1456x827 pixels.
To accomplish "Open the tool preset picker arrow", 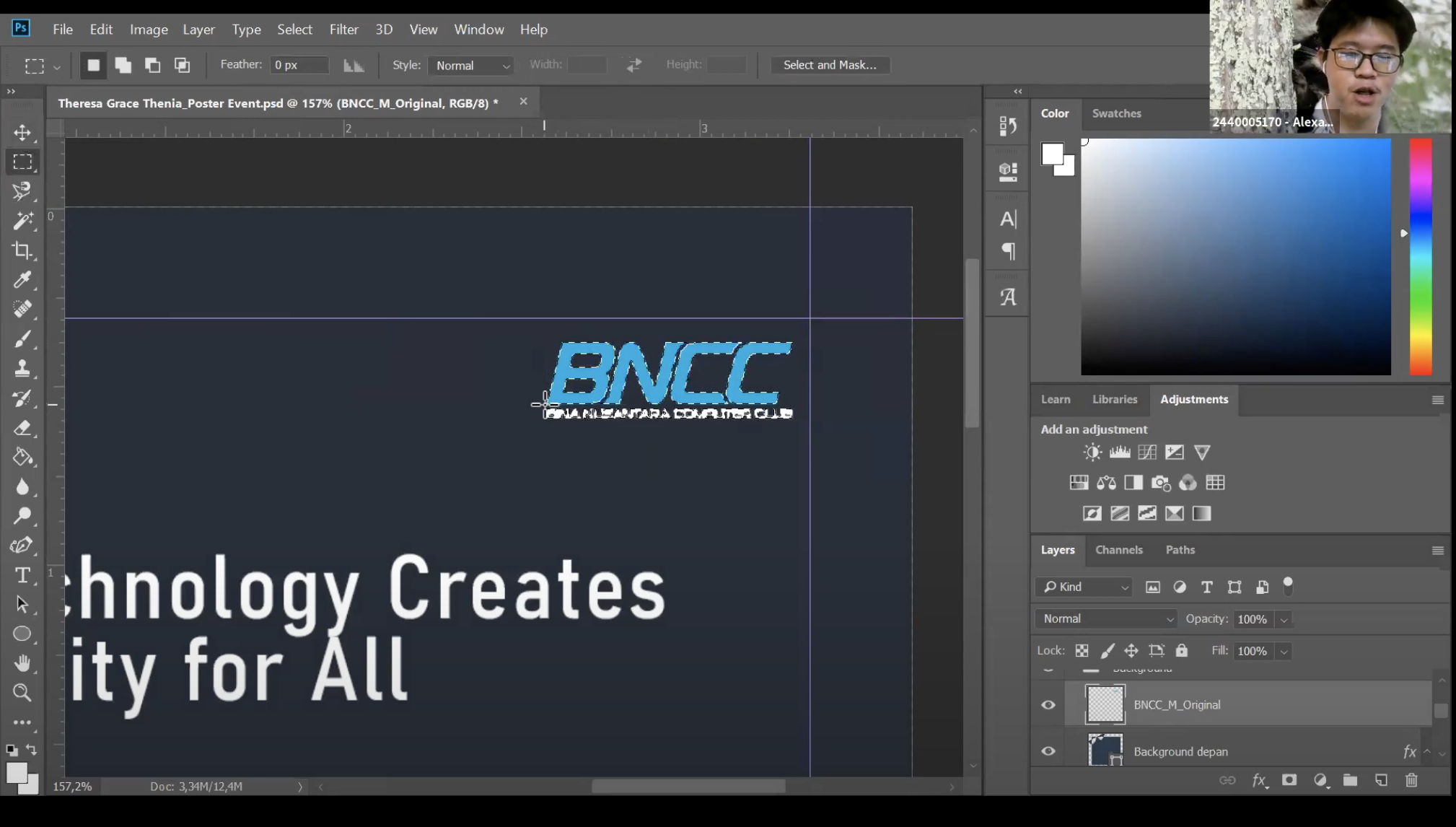I will (56, 67).
